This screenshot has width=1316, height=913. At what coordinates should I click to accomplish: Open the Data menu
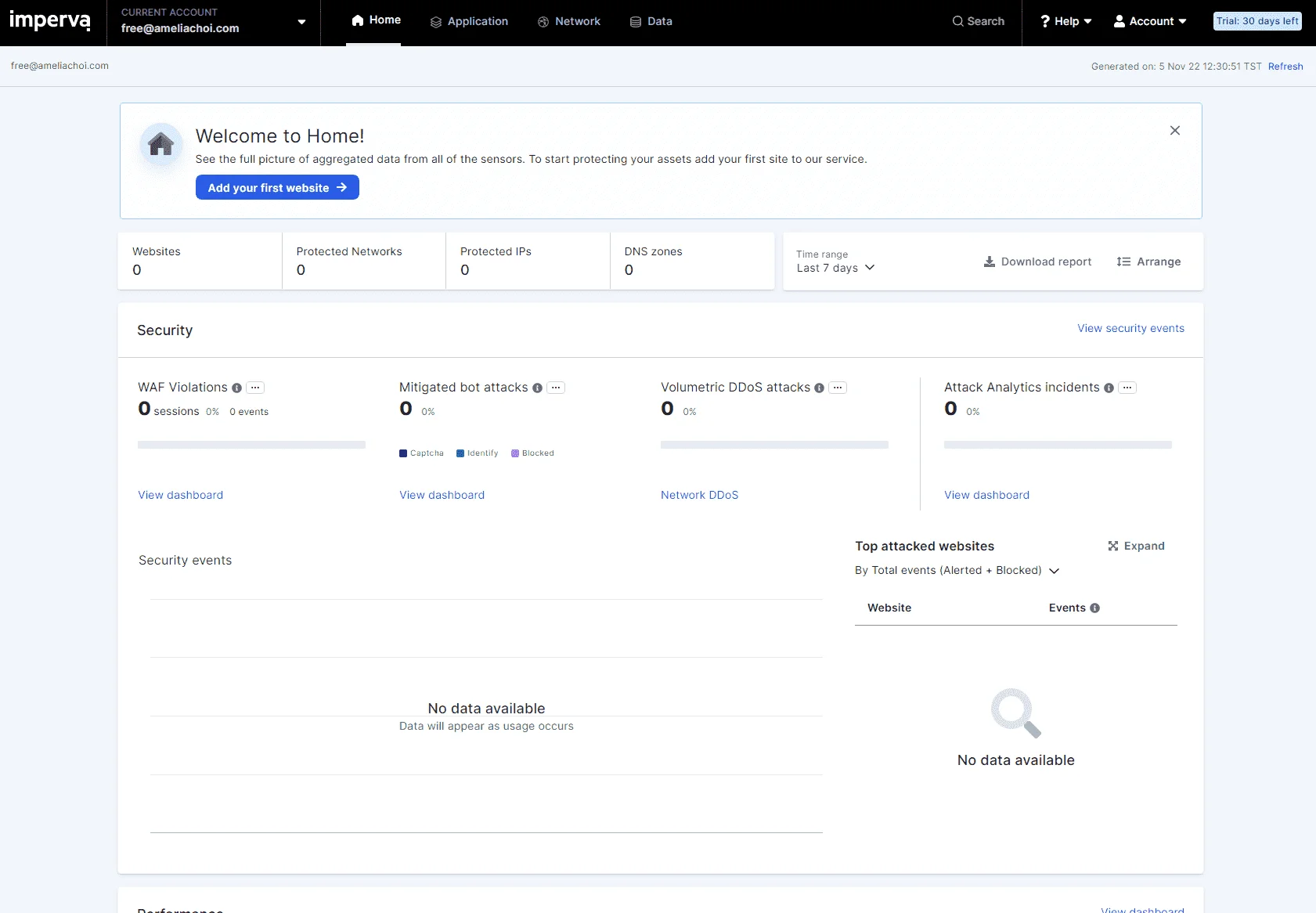[651, 21]
